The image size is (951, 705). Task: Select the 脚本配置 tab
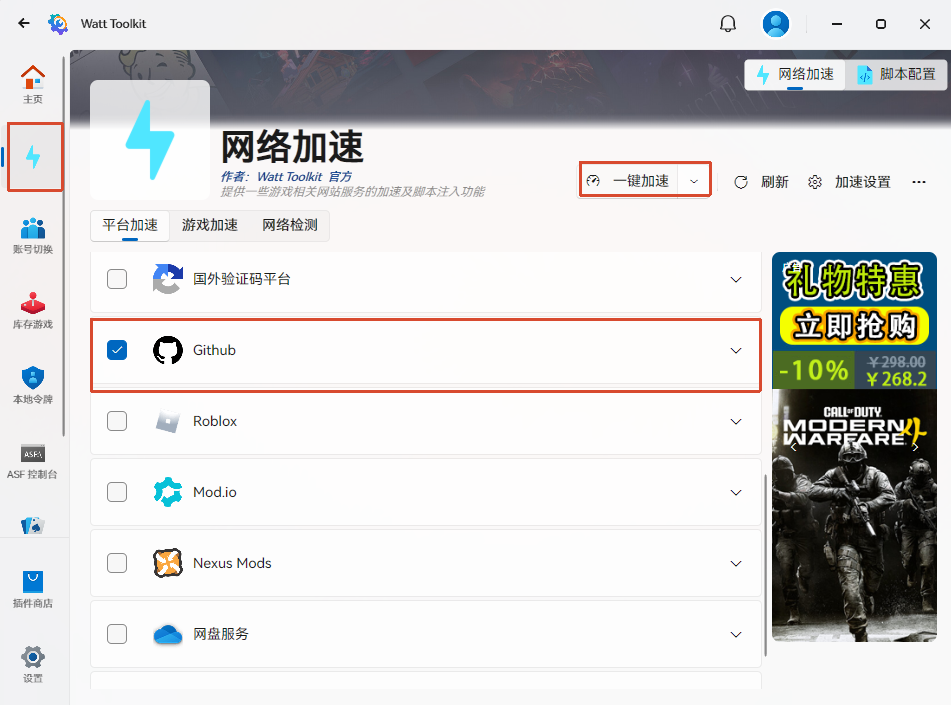[x=896, y=75]
